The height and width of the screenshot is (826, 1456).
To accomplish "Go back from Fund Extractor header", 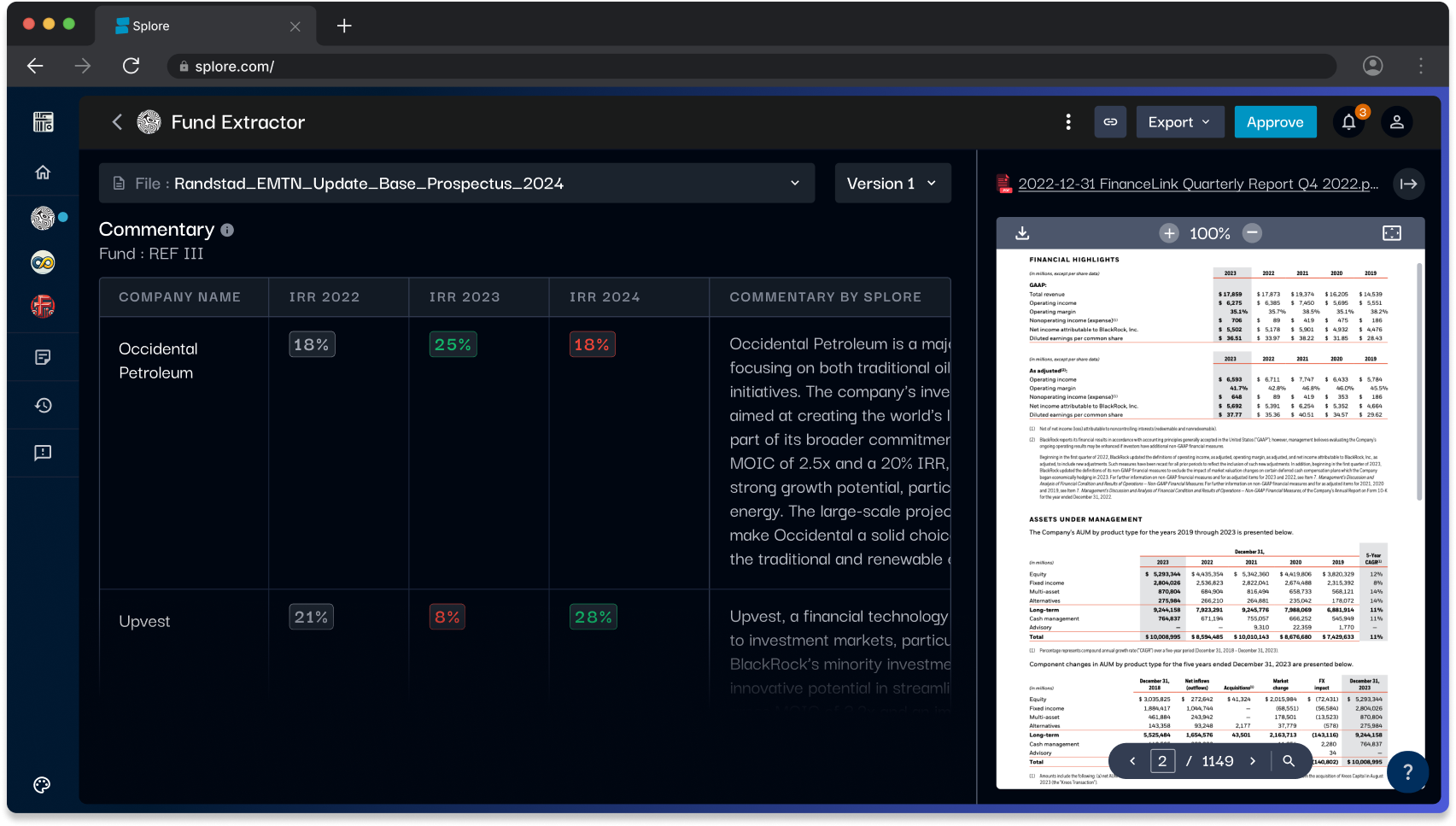I will 117,122.
